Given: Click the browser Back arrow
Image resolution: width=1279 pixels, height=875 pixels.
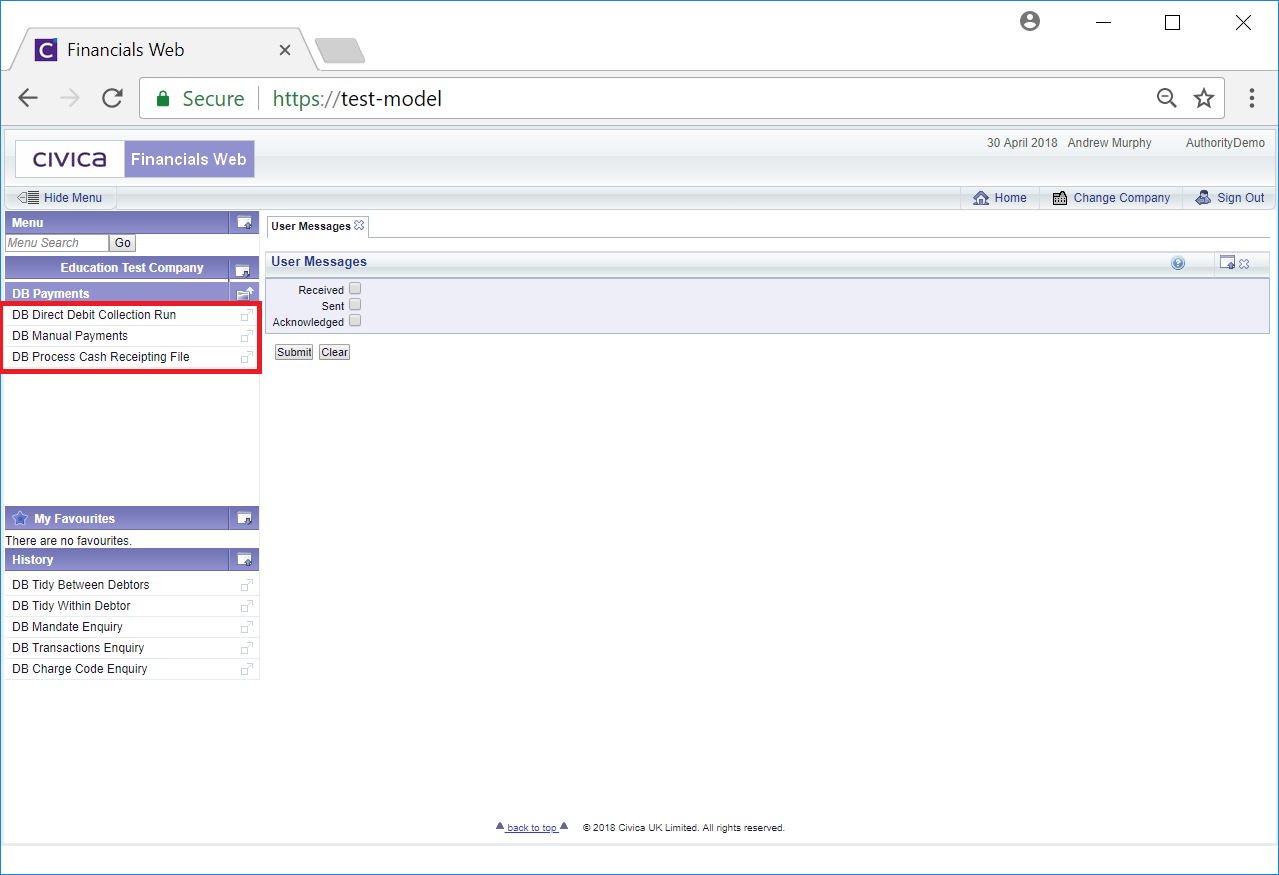Looking at the screenshot, I should point(28,98).
